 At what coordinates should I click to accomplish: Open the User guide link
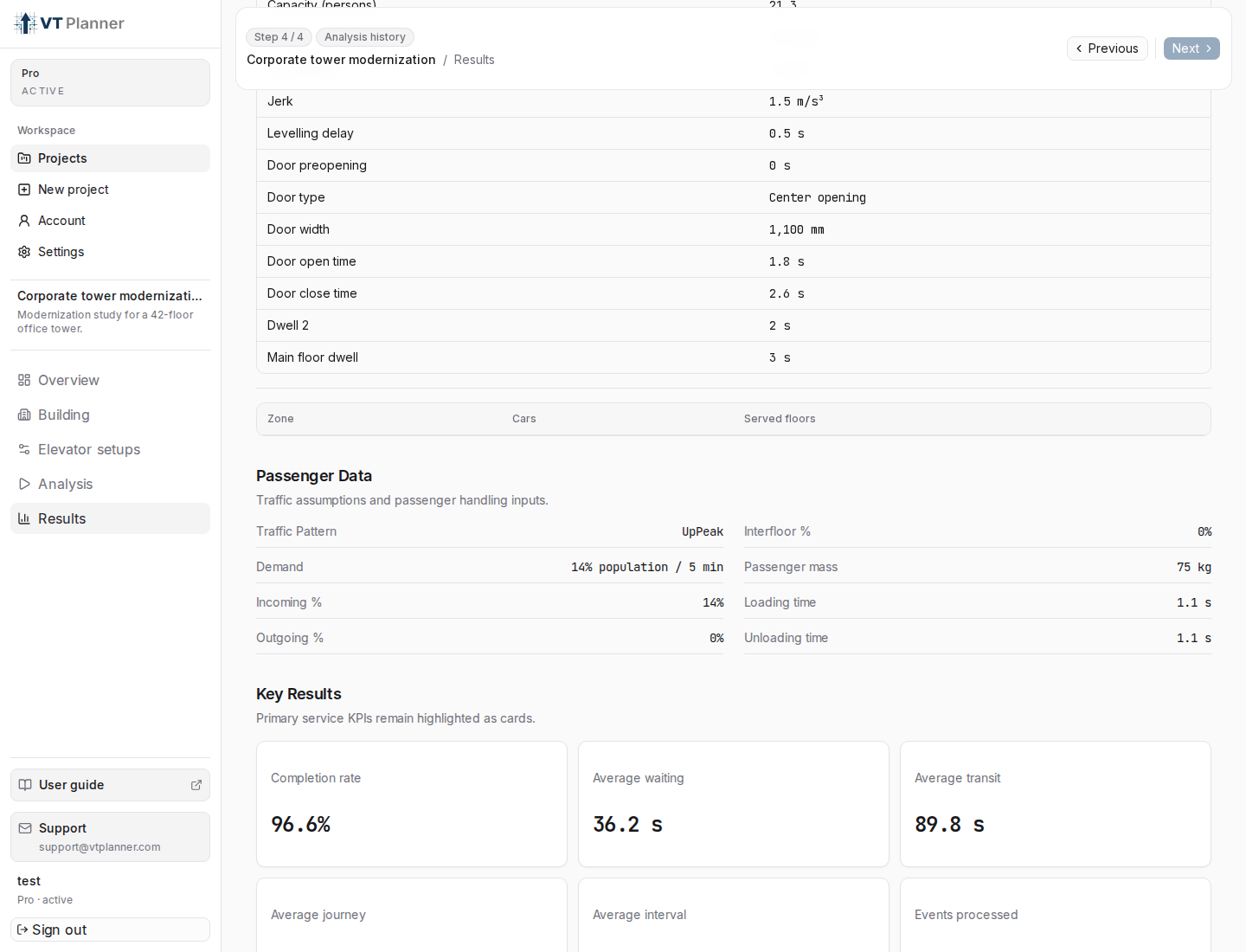[x=110, y=785]
